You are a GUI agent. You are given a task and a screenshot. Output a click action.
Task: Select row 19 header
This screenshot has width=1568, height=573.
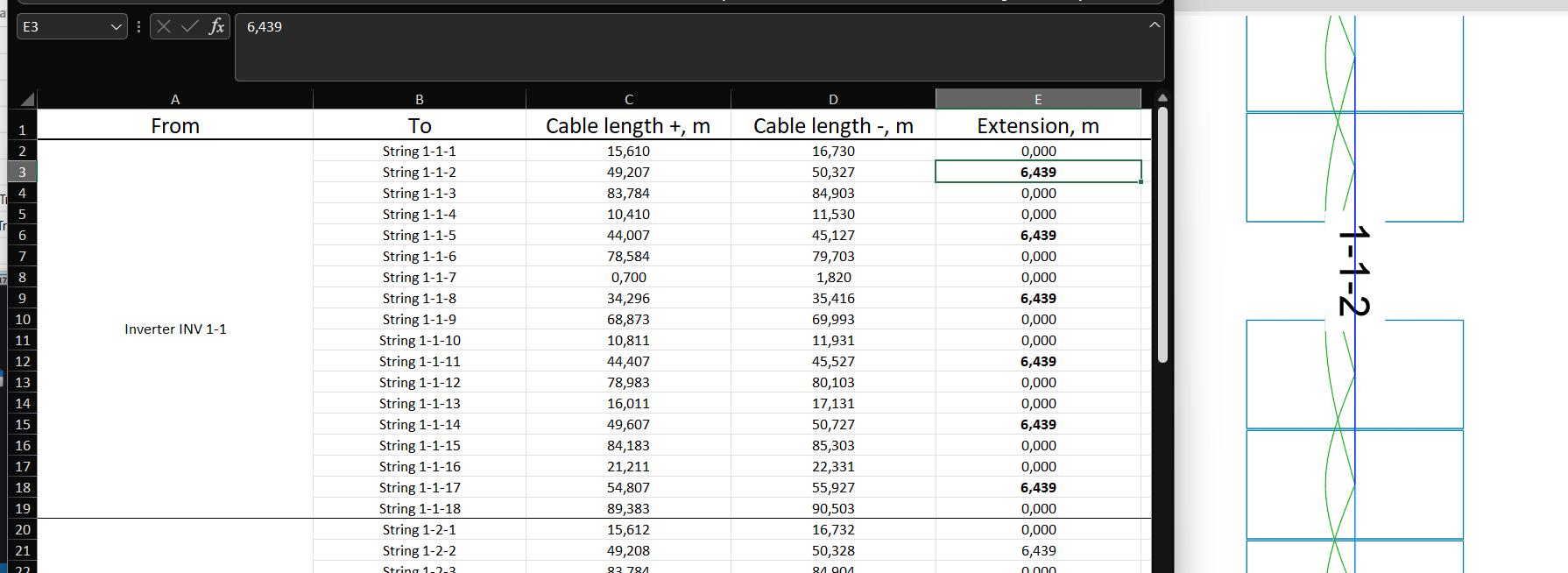22,508
